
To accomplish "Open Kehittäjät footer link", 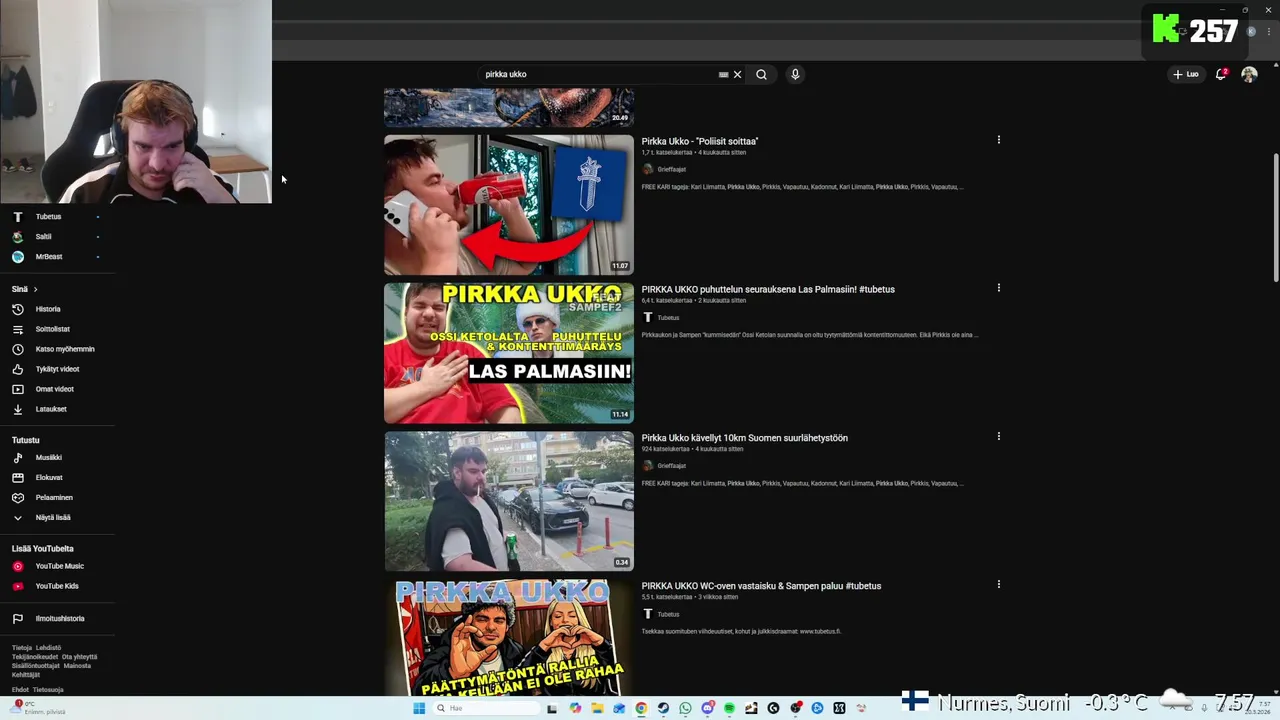I will (x=26, y=675).
